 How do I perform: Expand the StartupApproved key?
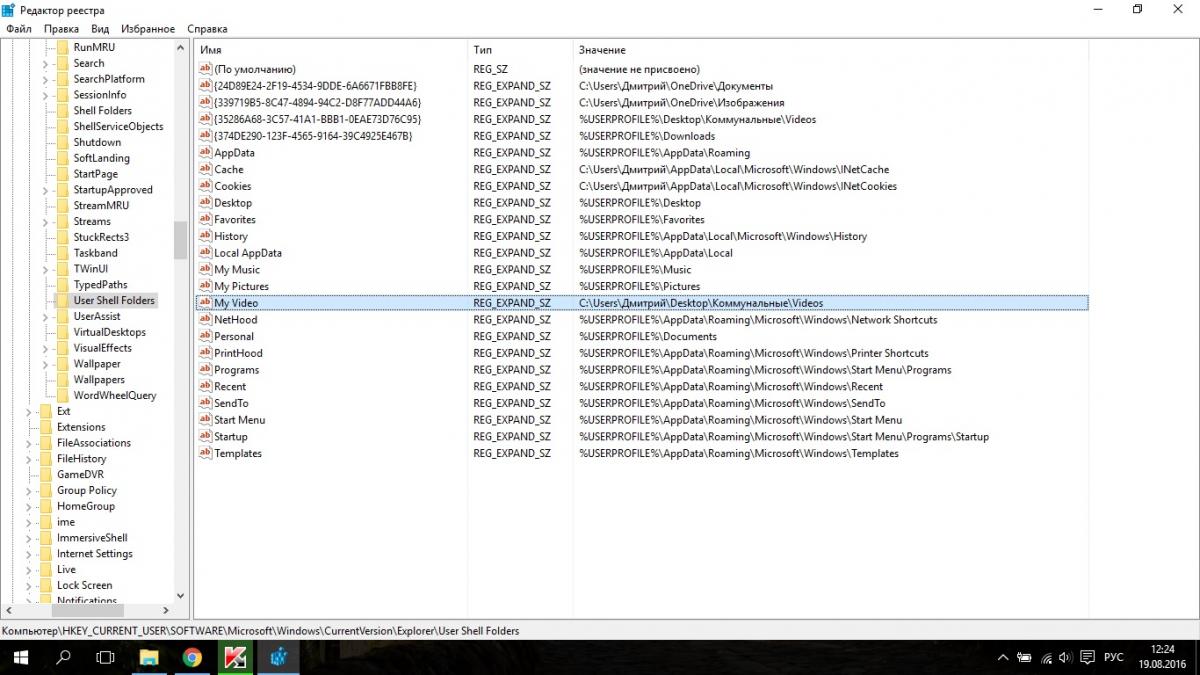[45, 190]
